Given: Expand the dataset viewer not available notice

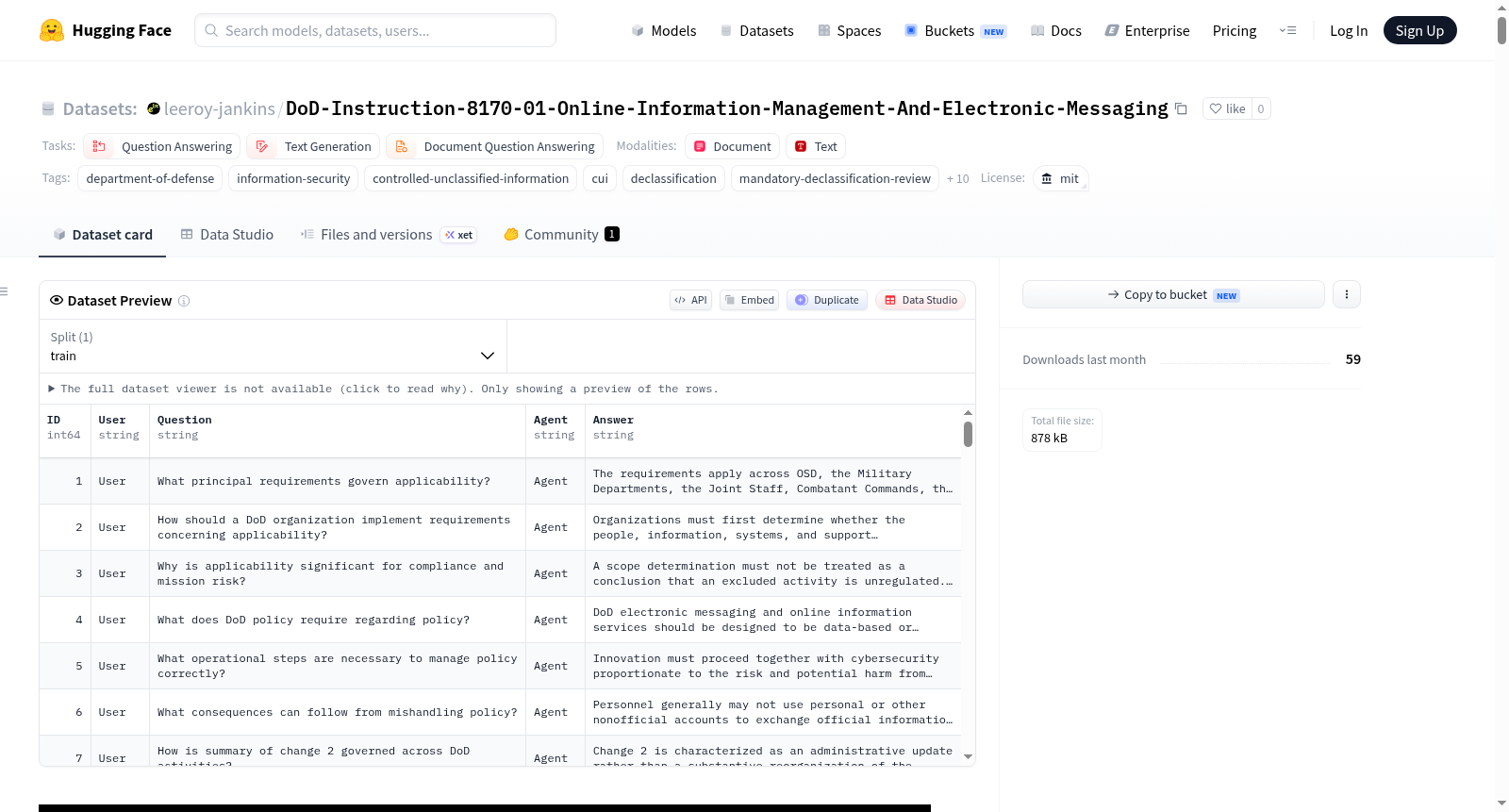Looking at the screenshot, I should click(x=383, y=389).
